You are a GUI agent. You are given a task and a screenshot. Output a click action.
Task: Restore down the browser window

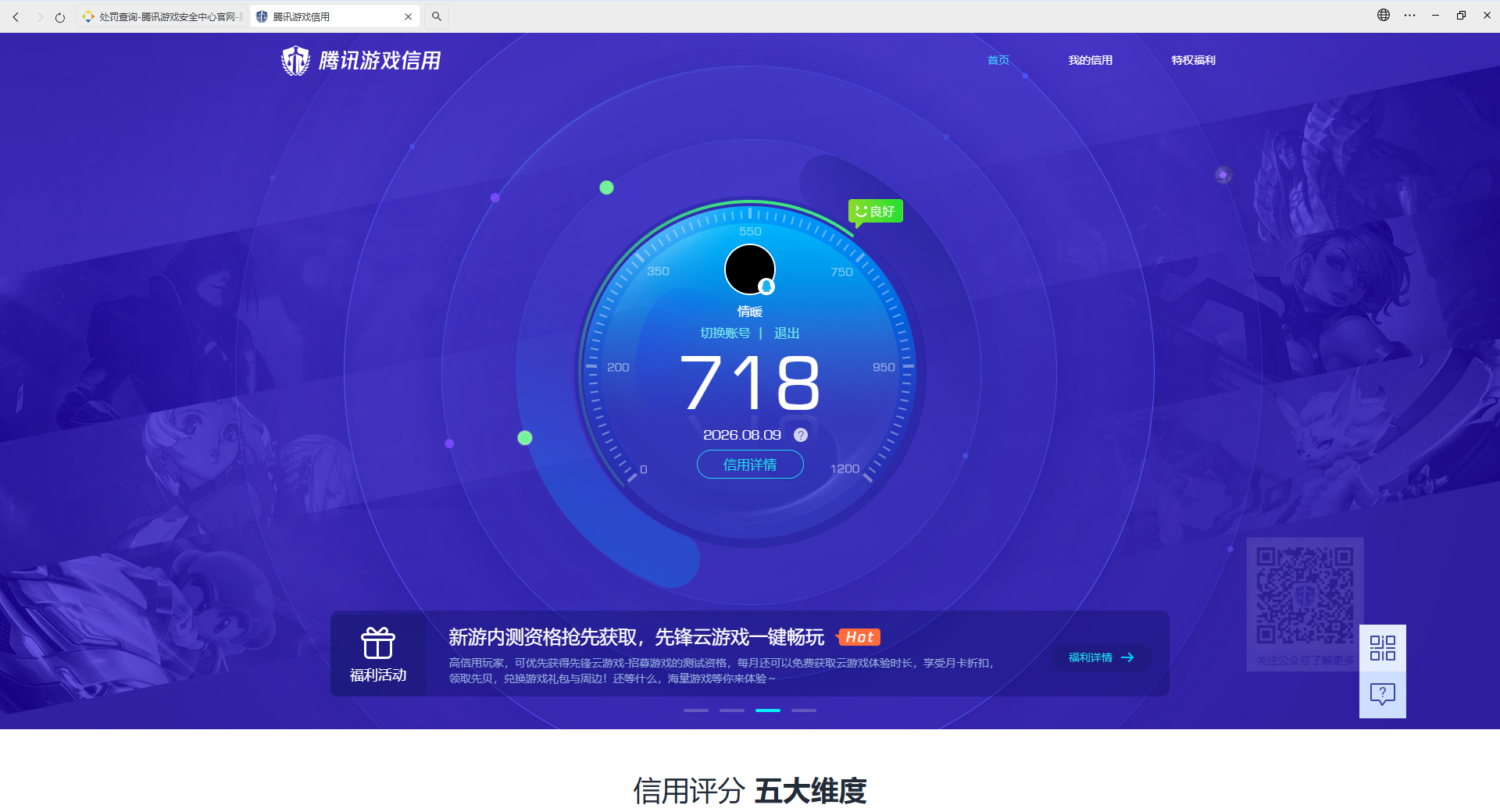click(x=1461, y=15)
